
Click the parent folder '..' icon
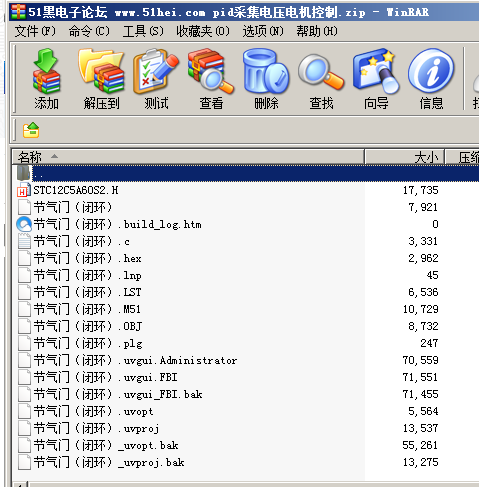tap(23, 173)
